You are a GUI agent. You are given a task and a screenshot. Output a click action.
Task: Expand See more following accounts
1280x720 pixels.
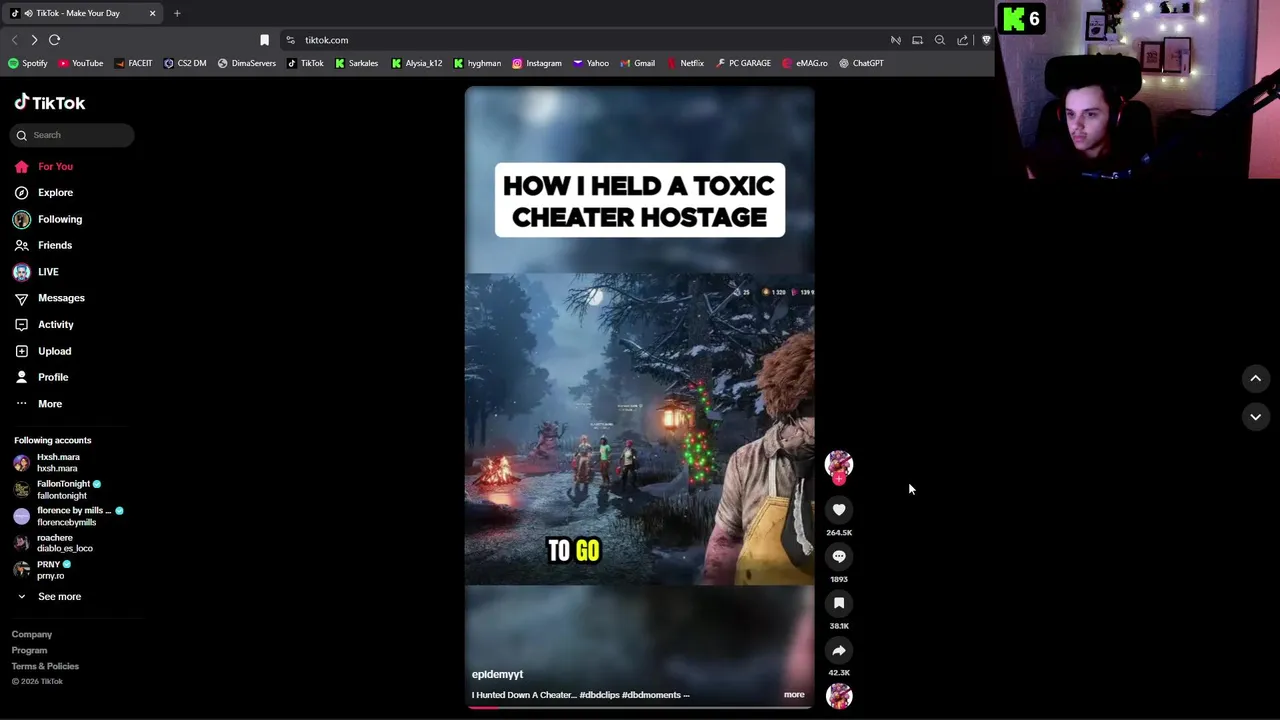[x=48, y=597]
